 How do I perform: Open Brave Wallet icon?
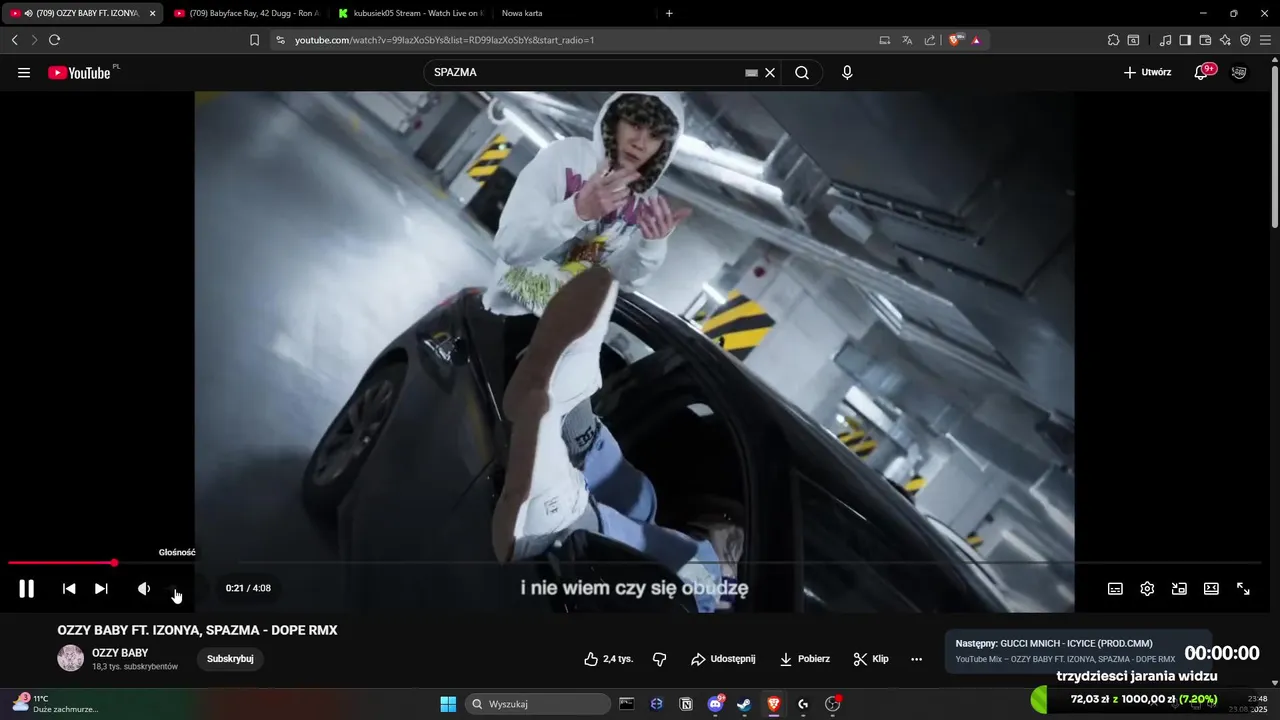pyautogui.click(x=1205, y=40)
